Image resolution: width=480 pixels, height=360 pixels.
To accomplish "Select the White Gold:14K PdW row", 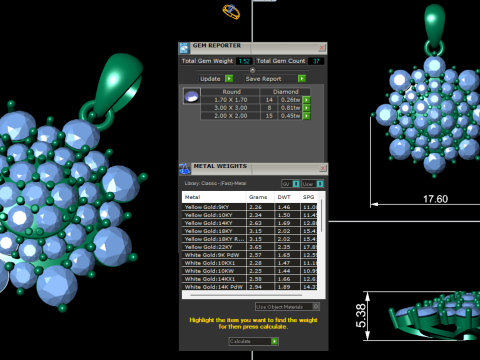I will click(x=251, y=287).
